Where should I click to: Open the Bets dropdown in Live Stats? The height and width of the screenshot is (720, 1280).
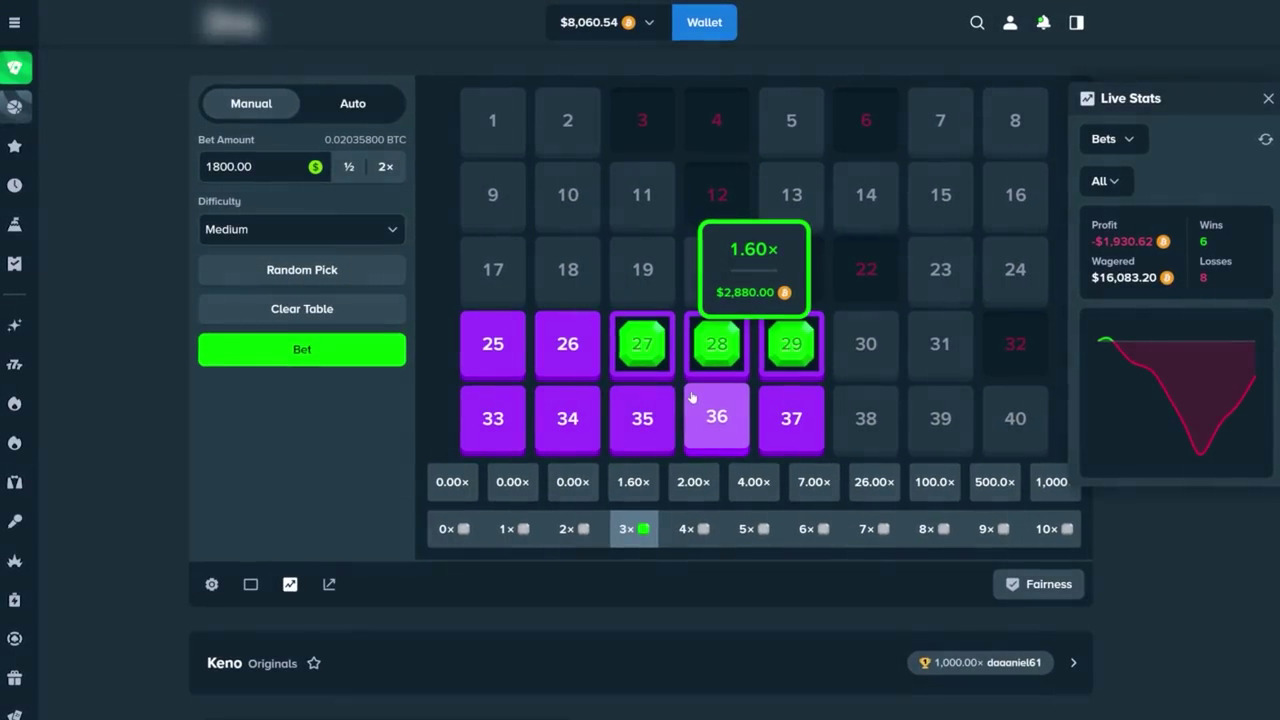(x=1112, y=139)
